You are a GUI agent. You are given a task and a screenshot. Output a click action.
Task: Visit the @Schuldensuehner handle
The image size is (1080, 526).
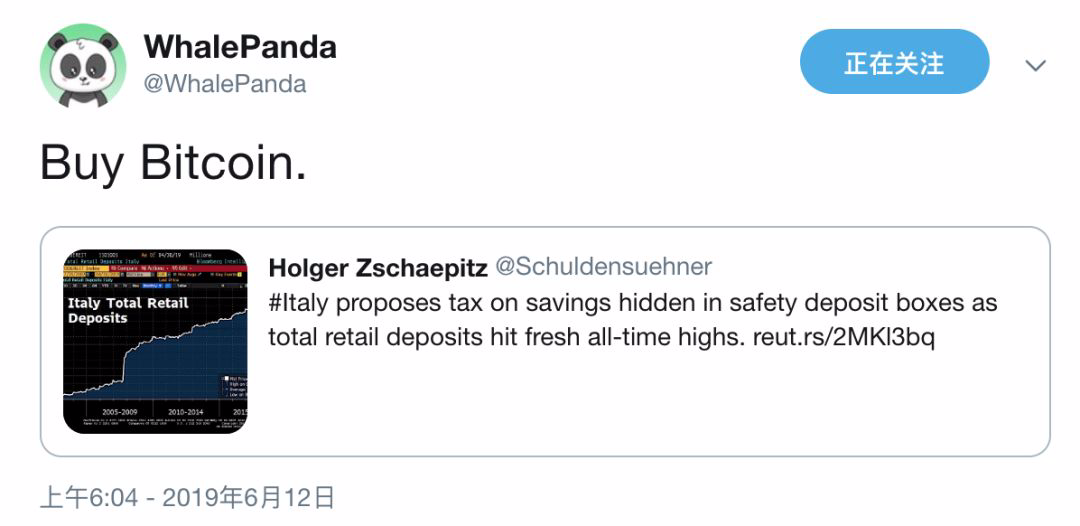coord(603,267)
